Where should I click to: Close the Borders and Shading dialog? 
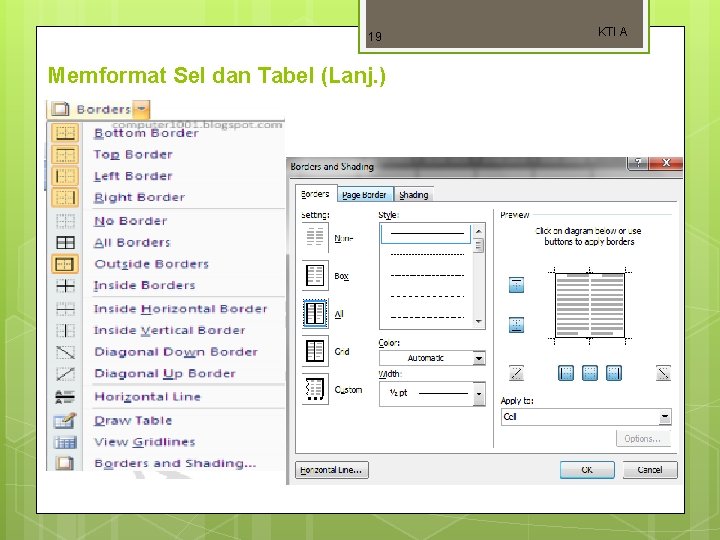click(x=666, y=163)
